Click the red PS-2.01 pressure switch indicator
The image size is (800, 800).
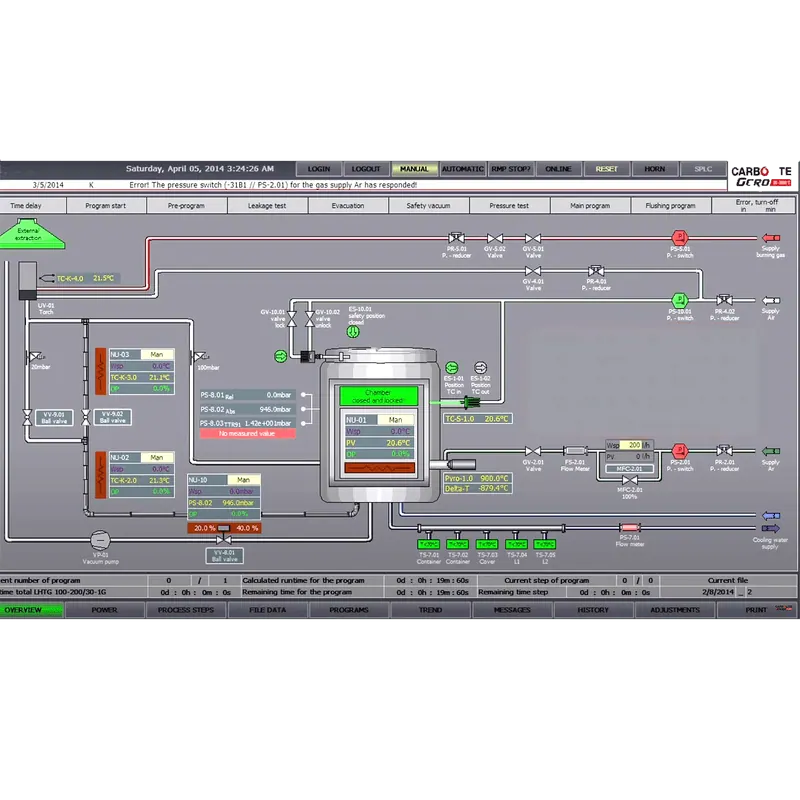click(x=680, y=451)
